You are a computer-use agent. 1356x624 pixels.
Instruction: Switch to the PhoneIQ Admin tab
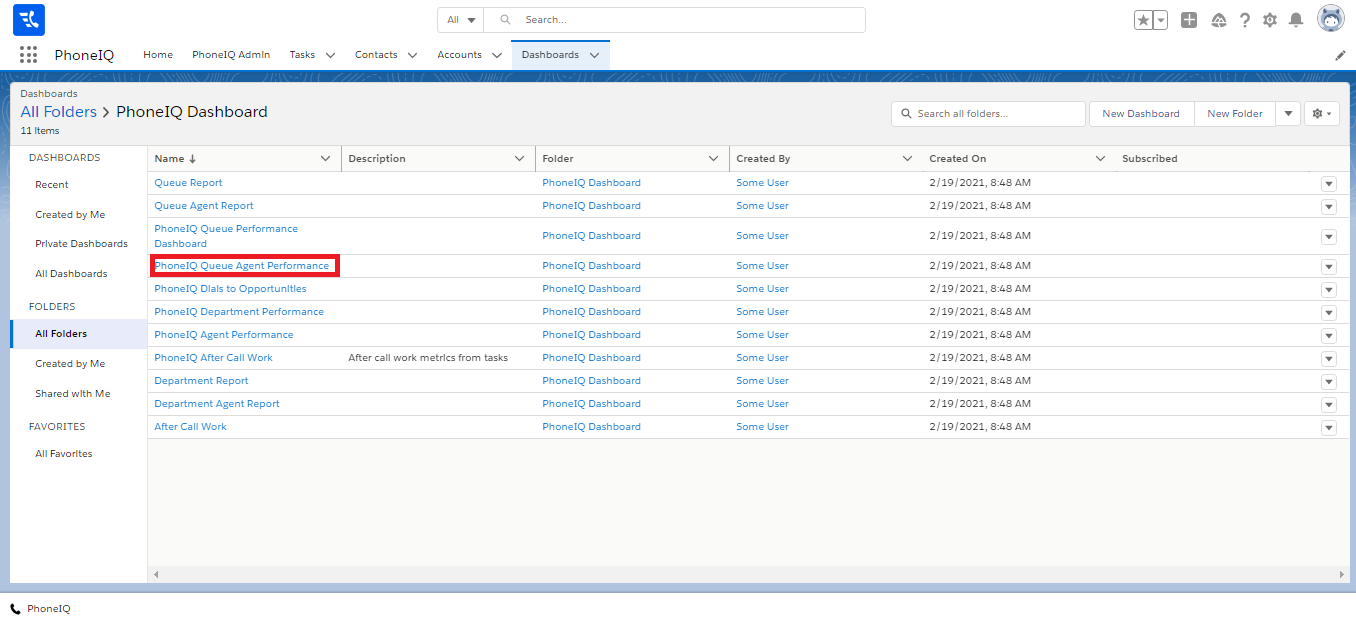tap(231, 55)
